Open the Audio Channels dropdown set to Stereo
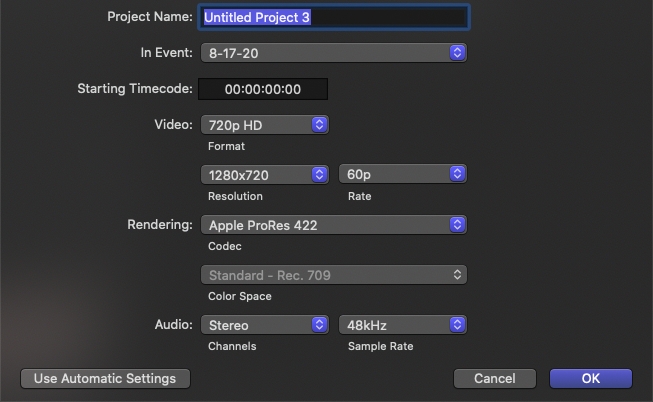 coord(264,325)
